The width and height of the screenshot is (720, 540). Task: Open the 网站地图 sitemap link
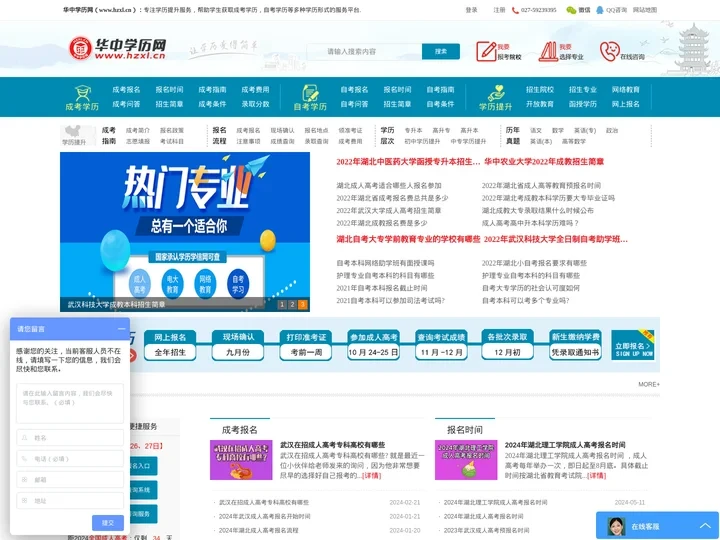pyautogui.click(x=645, y=10)
